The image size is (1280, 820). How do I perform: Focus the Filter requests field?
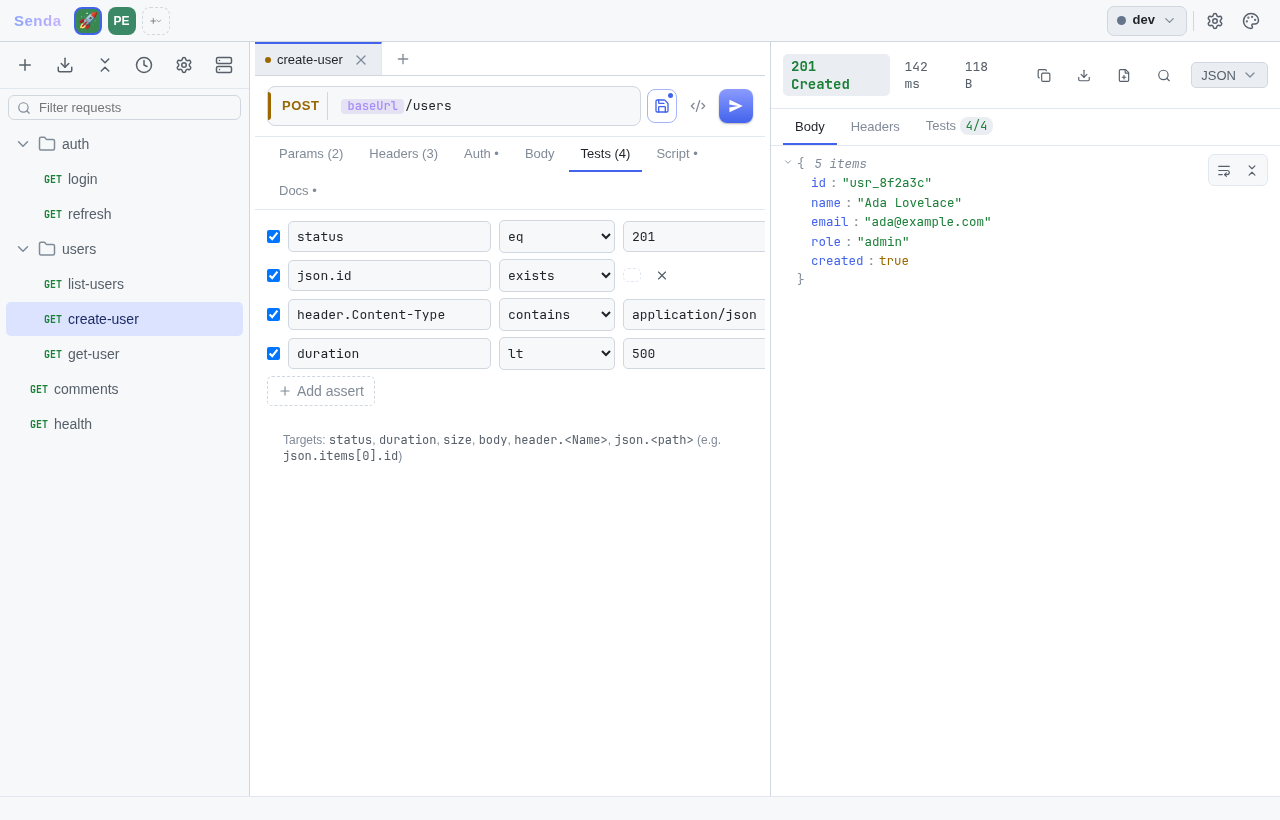pyautogui.click(x=125, y=108)
